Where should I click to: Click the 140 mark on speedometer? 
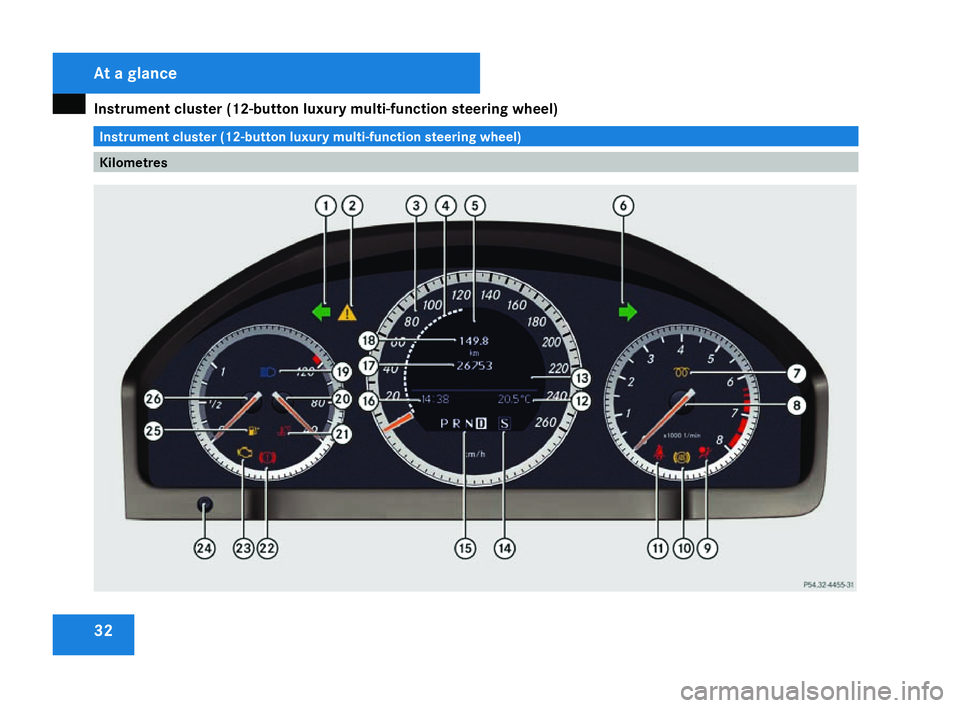pyautogui.click(x=490, y=295)
